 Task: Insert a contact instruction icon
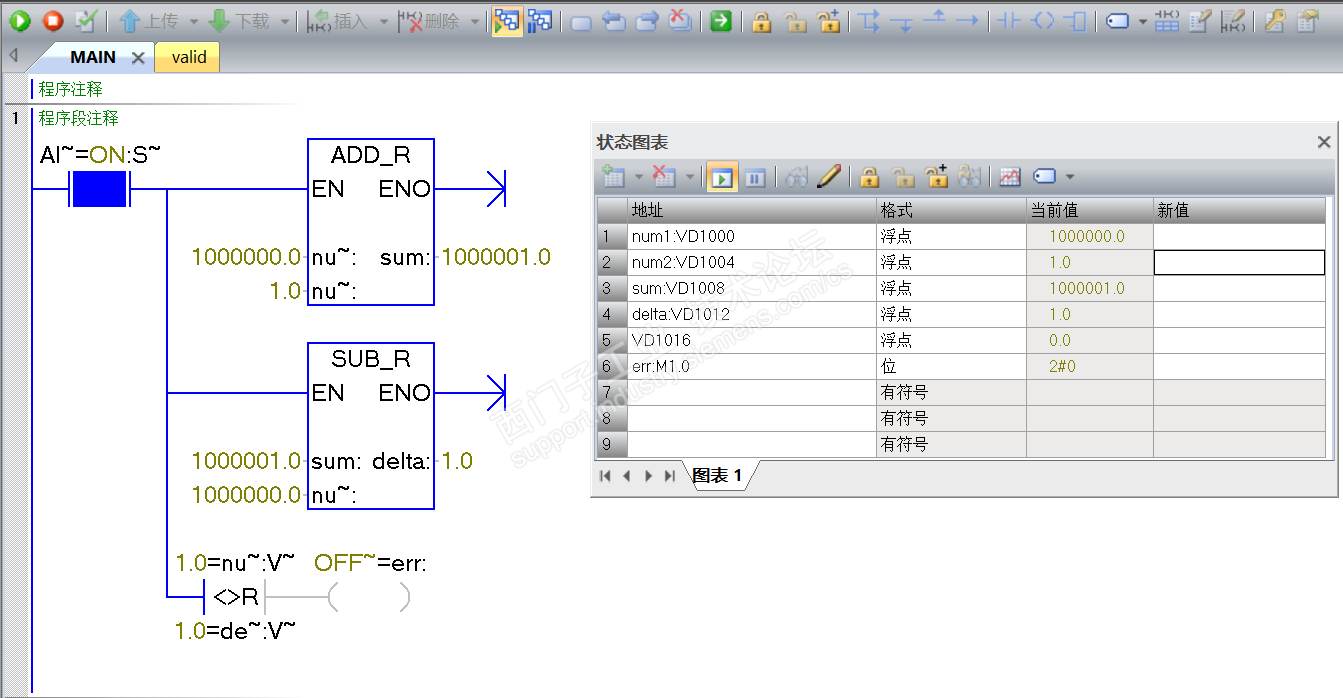point(1009,21)
